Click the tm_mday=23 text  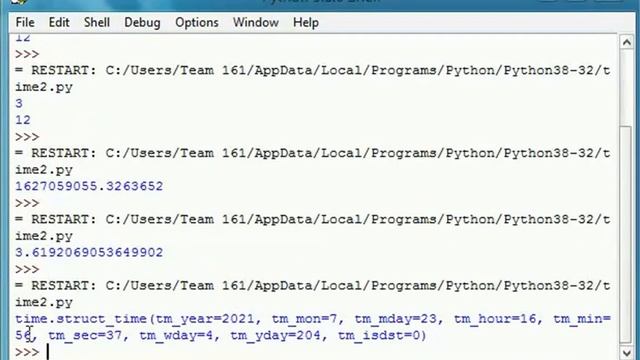398,318
